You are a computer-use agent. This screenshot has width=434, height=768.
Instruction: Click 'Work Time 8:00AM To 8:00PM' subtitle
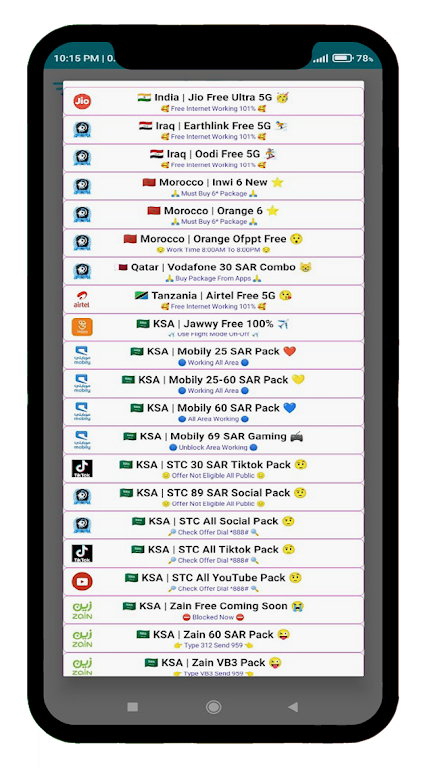214,250
